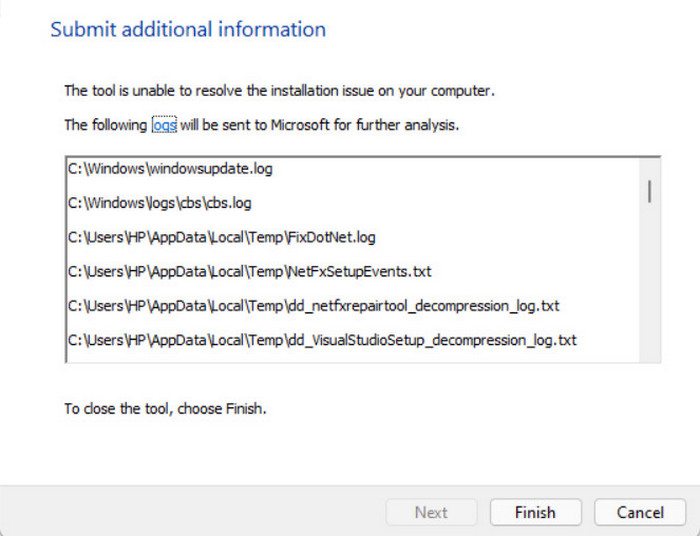Click the "The following" text before logs link

point(106,126)
